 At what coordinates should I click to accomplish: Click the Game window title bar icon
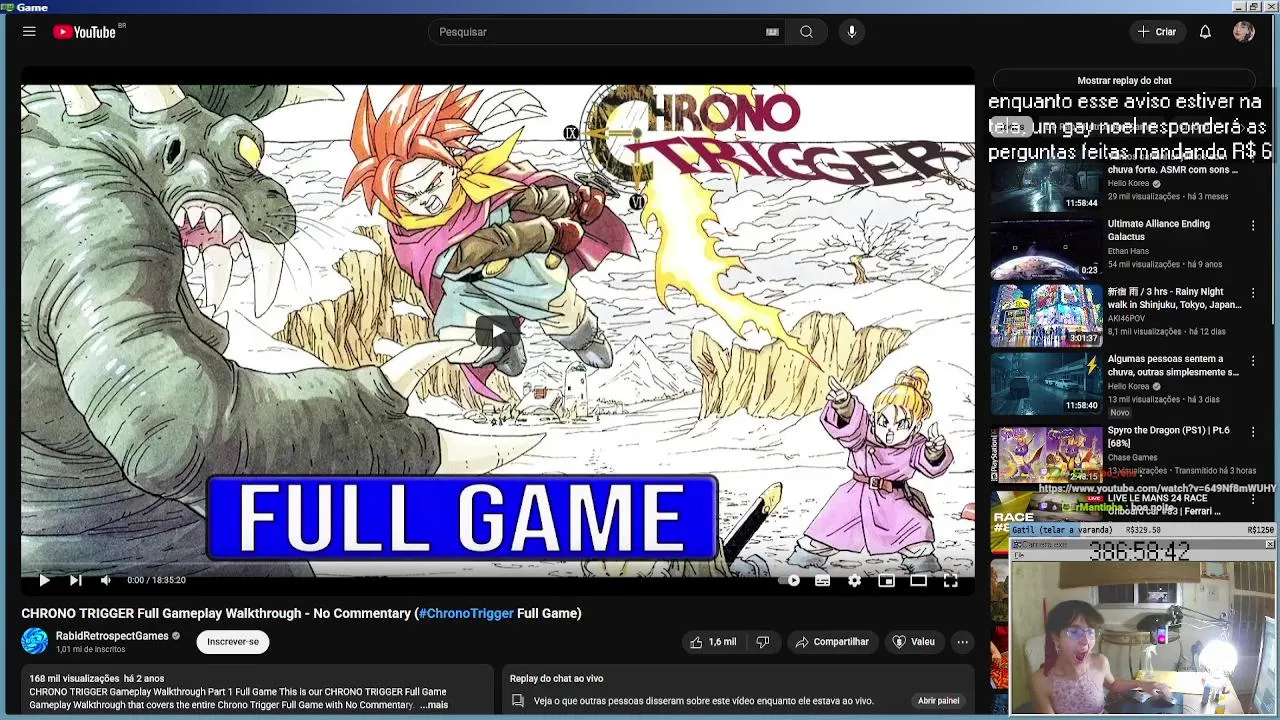coord(7,7)
